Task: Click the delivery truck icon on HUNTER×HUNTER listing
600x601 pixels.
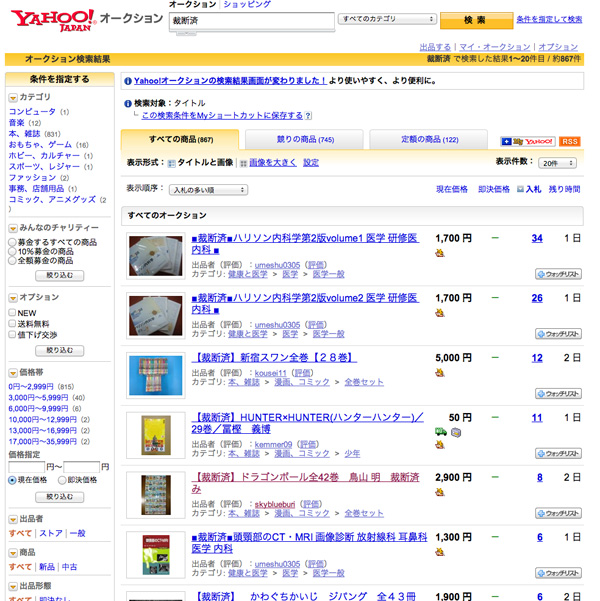Action: tap(441, 432)
